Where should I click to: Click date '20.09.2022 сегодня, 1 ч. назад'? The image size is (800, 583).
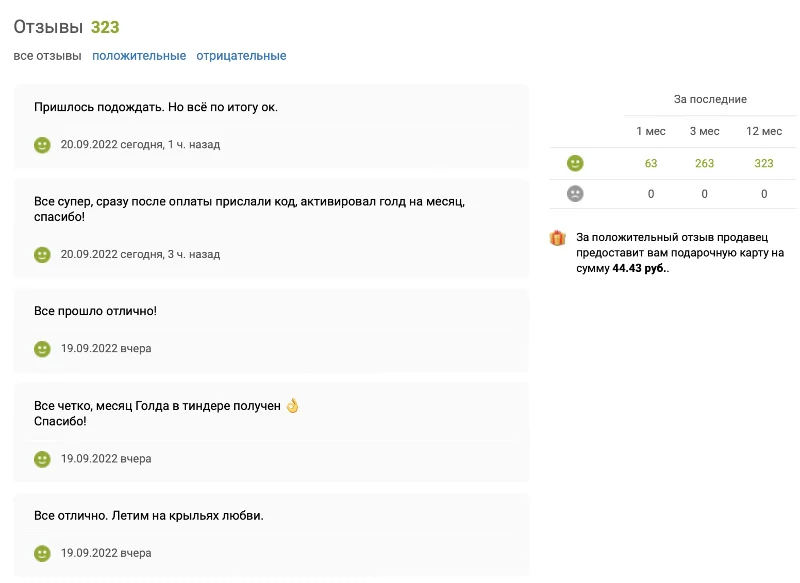pyautogui.click(x=140, y=145)
